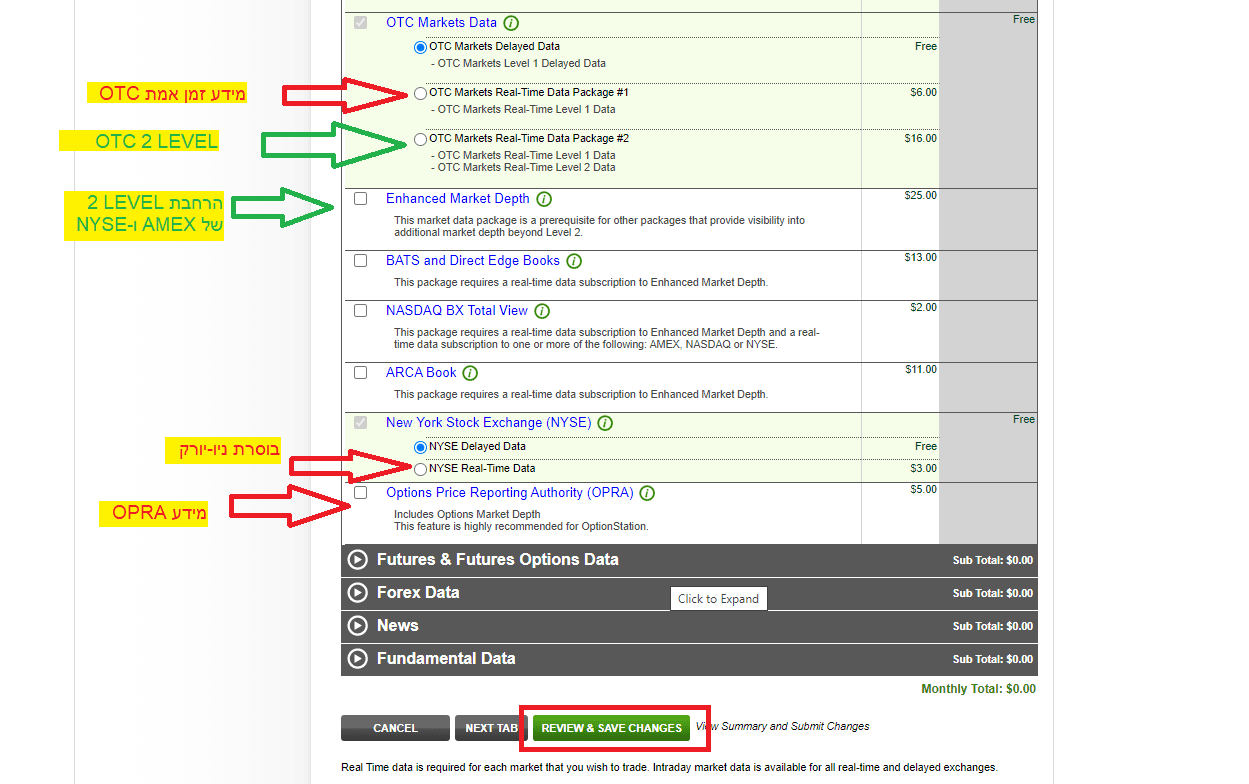Image resolution: width=1249 pixels, height=784 pixels.
Task: Open the Enhanced Market Depth link
Action: click(458, 199)
